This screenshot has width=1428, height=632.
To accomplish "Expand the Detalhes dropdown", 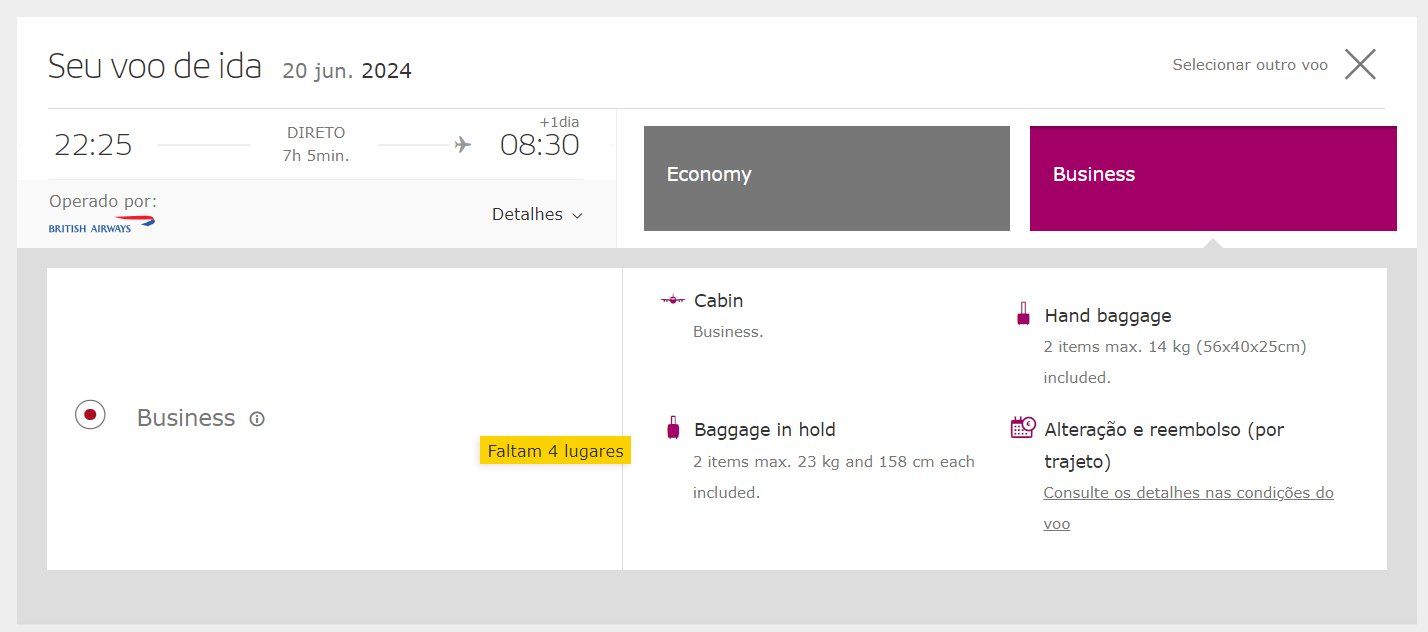I will pos(537,214).
